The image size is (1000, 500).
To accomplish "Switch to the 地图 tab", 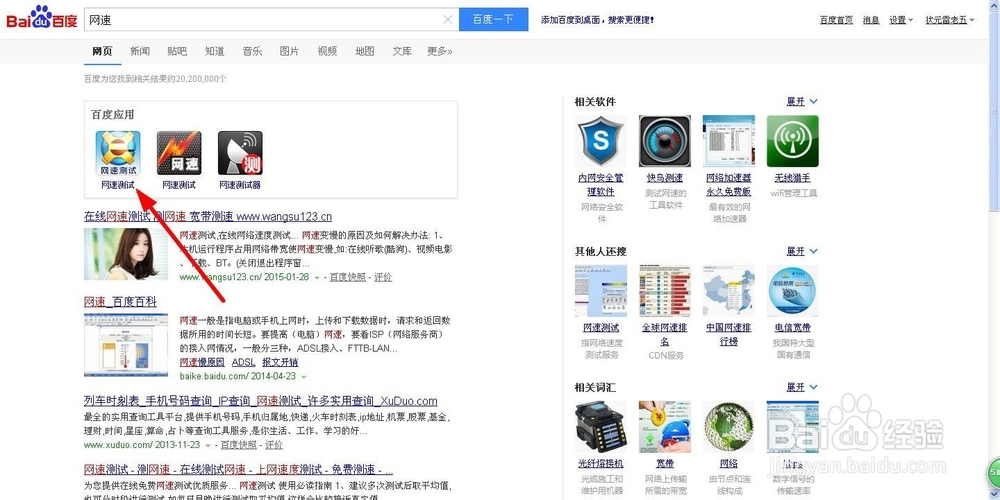I will [x=365, y=51].
